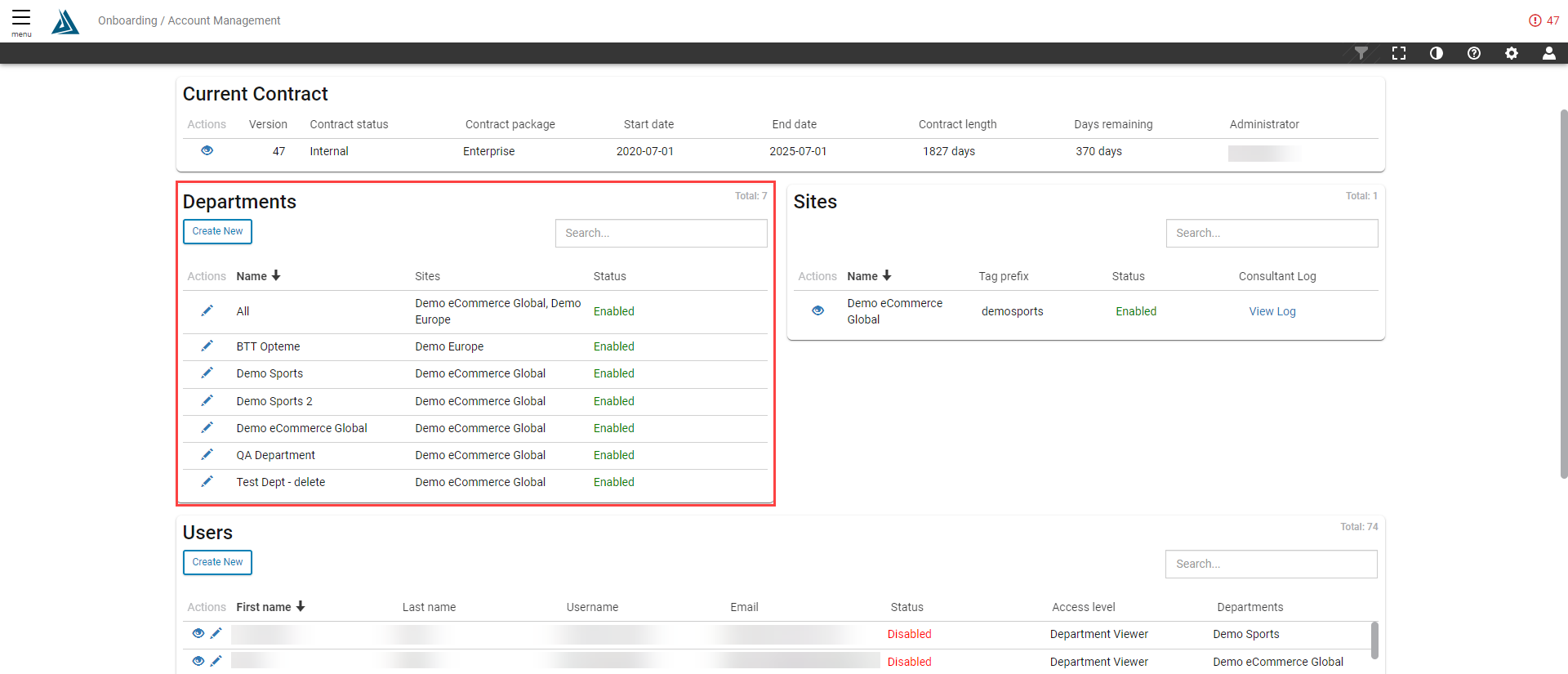Screen dimensions: 1568x674
Task: Create a new user
Action: pyautogui.click(x=217, y=562)
